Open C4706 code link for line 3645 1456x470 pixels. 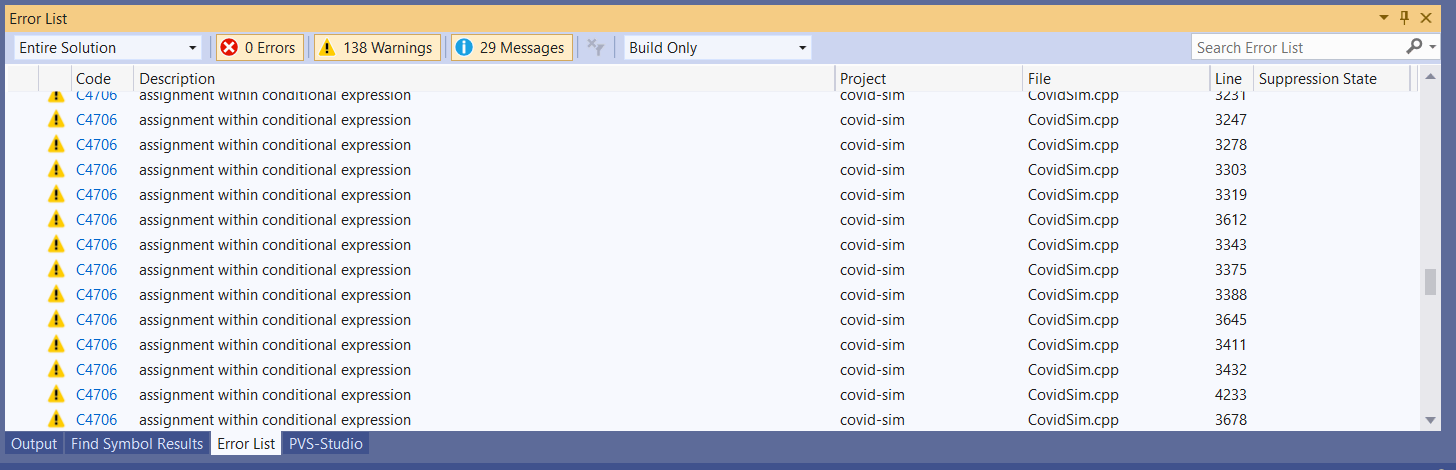pos(96,320)
